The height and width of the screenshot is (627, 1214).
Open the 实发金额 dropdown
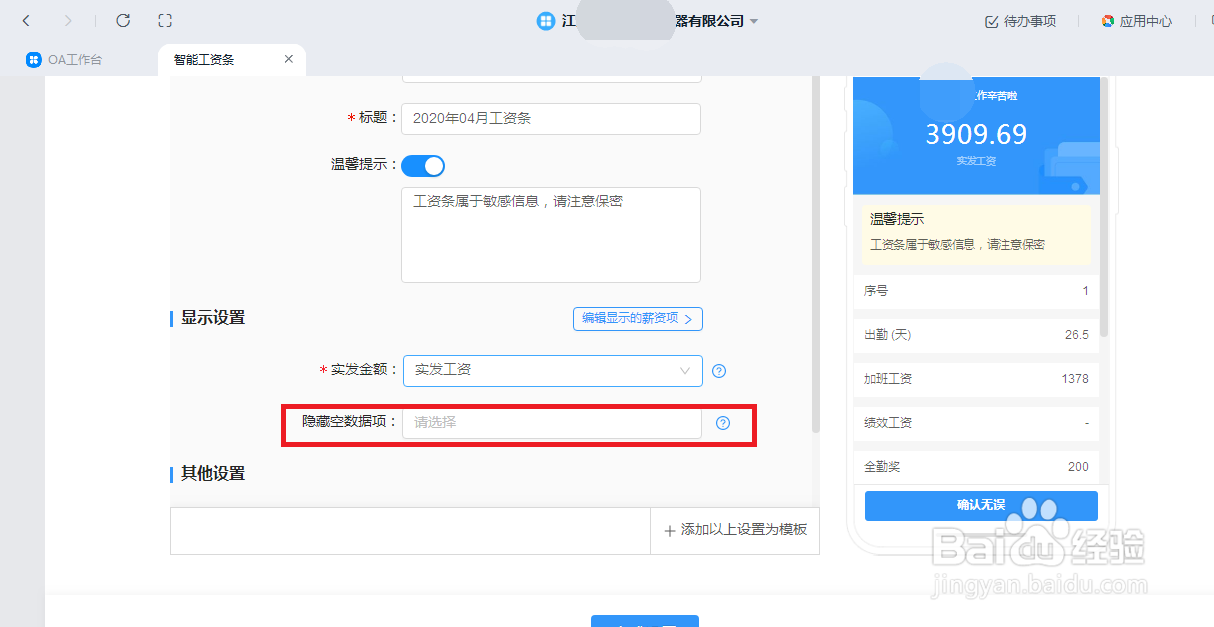tap(553, 370)
